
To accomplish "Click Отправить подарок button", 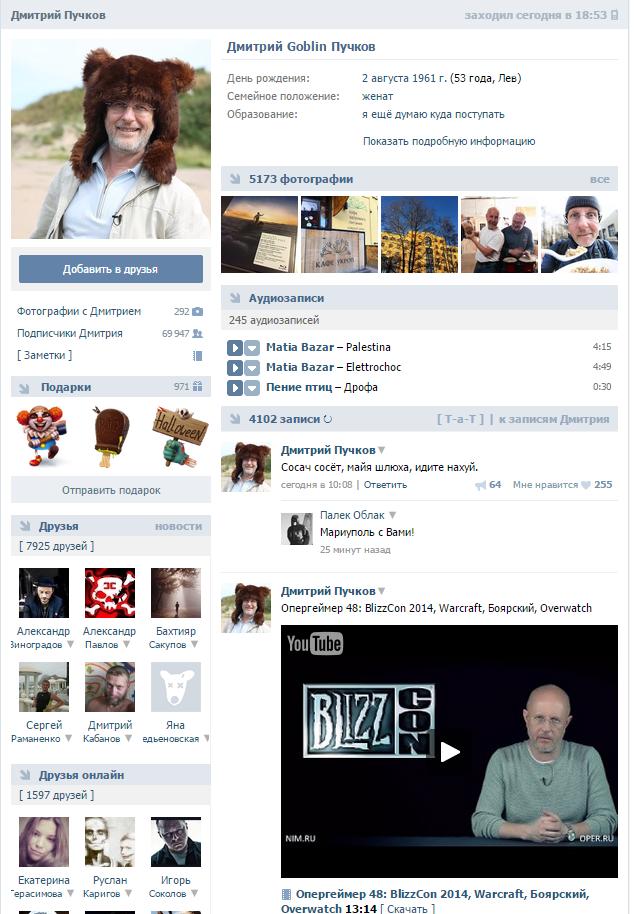I will 111,490.
